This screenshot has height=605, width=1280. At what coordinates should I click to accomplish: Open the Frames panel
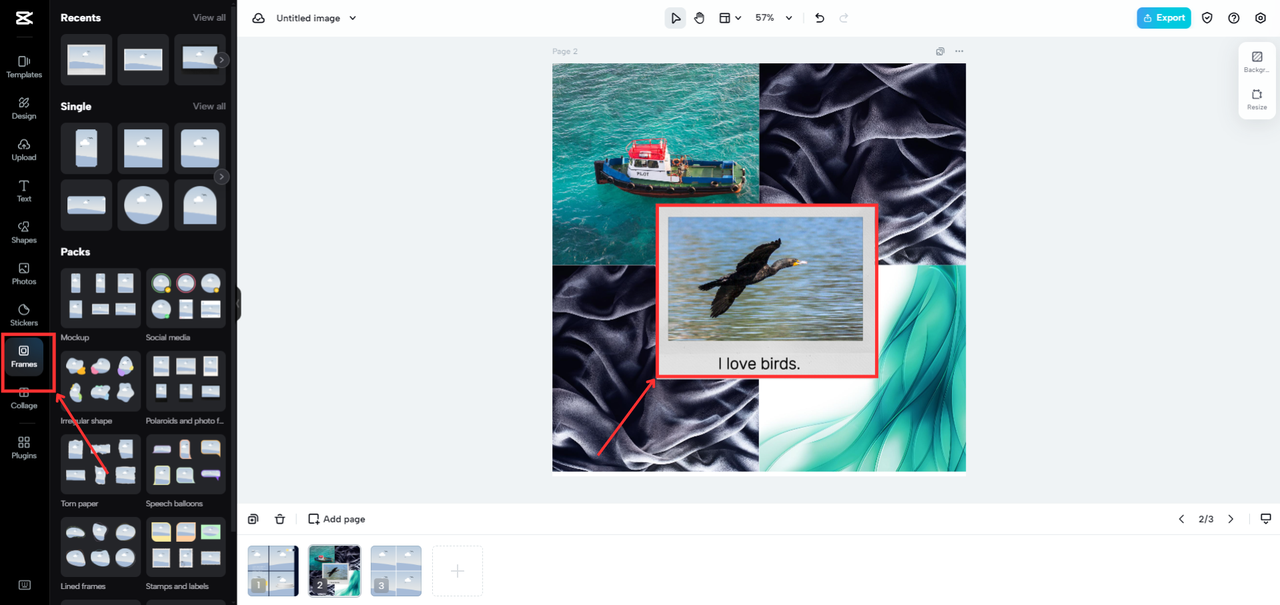(x=24, y=356)
